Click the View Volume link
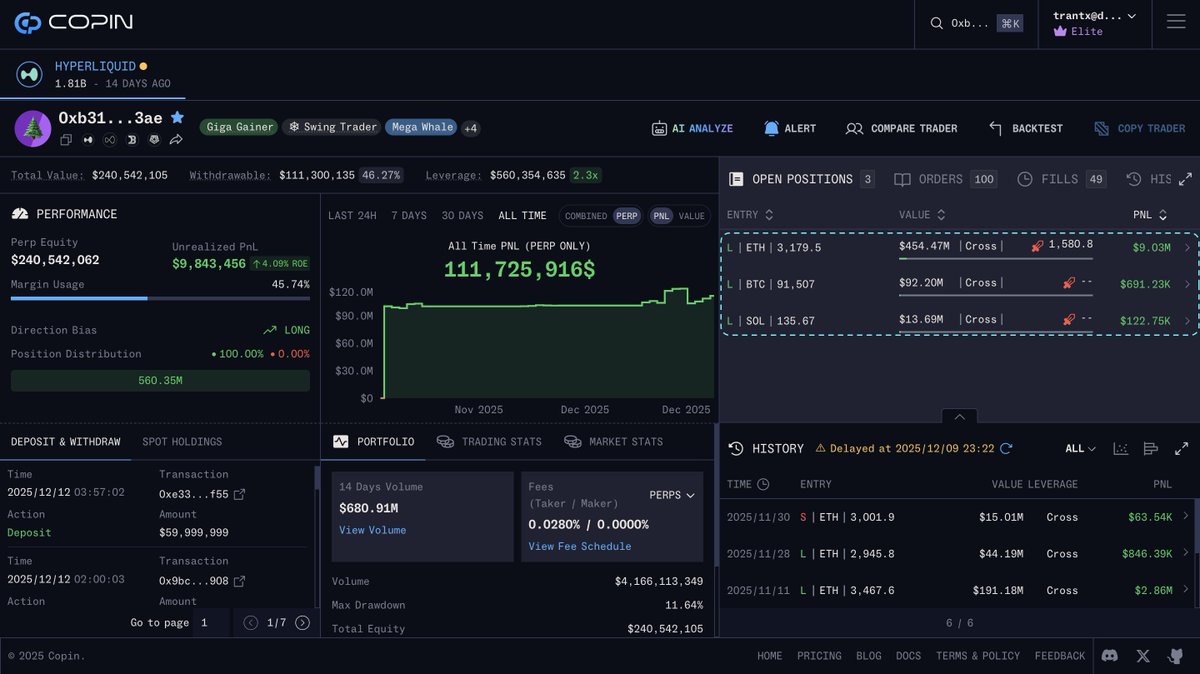 pyautogui.click(x=372, y=530)
